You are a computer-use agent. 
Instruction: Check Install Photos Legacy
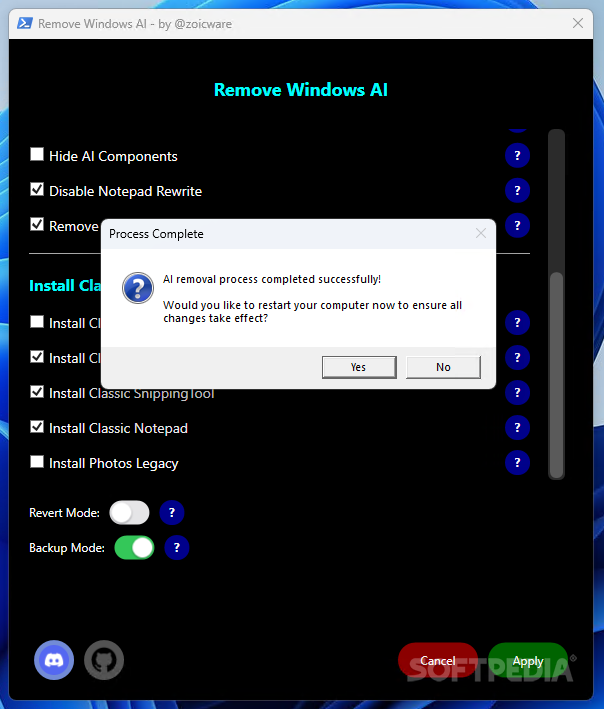(37, 461)
